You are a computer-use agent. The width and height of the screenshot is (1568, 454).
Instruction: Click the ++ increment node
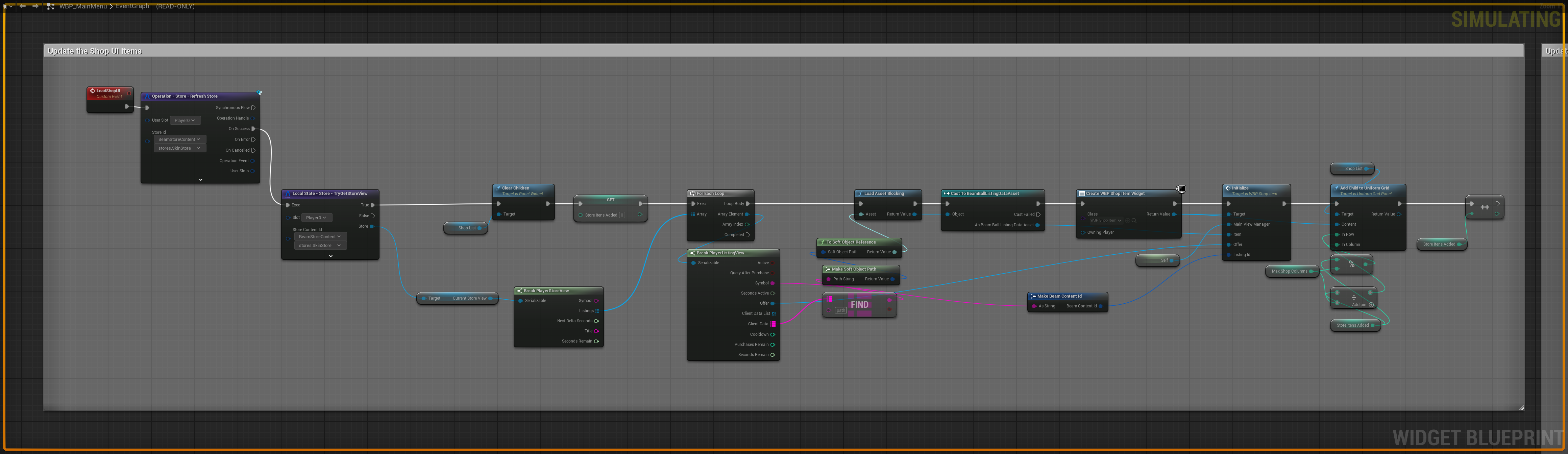pyautogui.click(x=1485, y=207)
